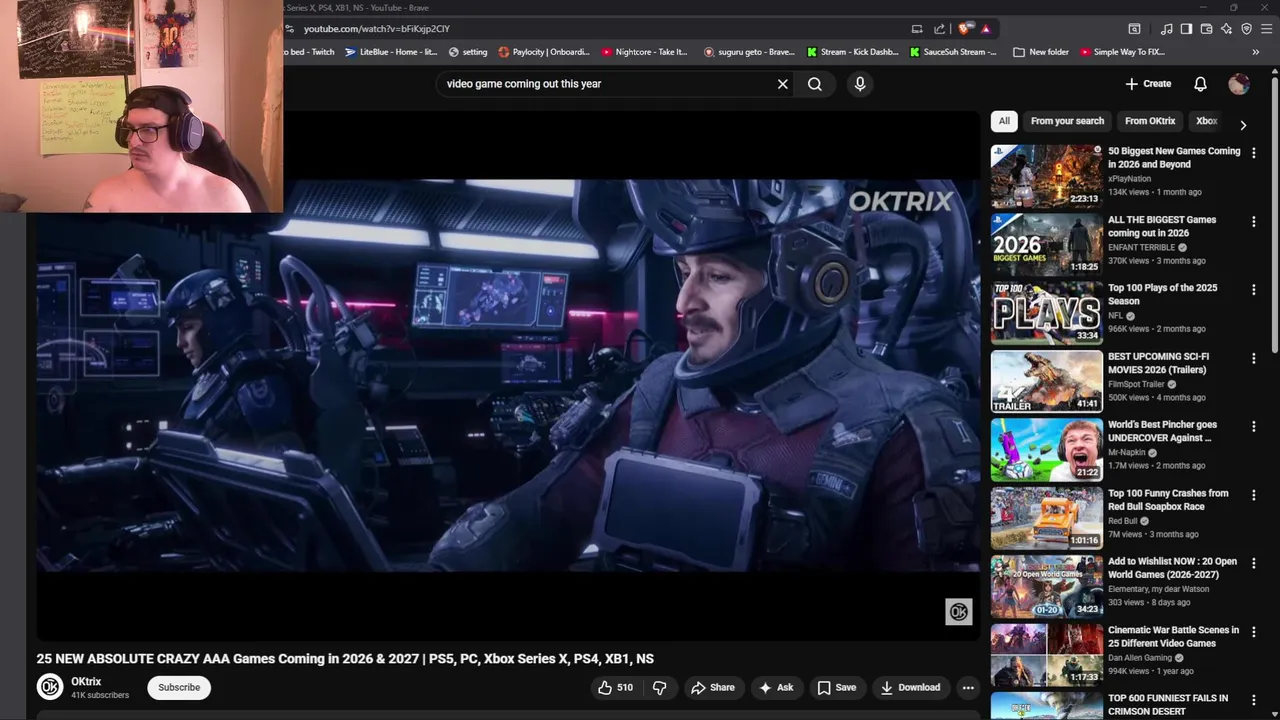Open New folder bookmarks folder
This screenshot has width=1280, height=720.
tap(1041, 52)
